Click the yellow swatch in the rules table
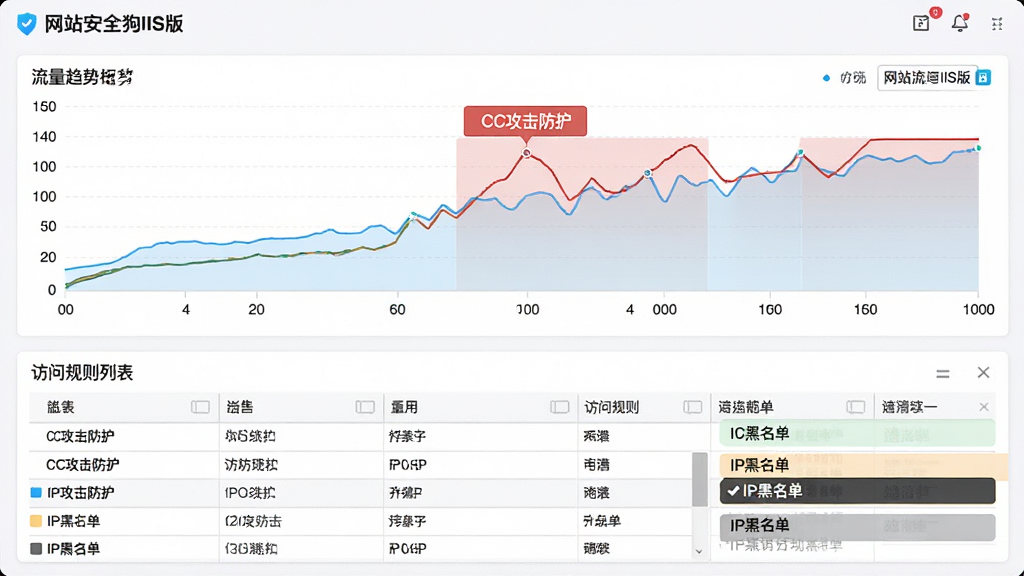 [x=36, y=520]
